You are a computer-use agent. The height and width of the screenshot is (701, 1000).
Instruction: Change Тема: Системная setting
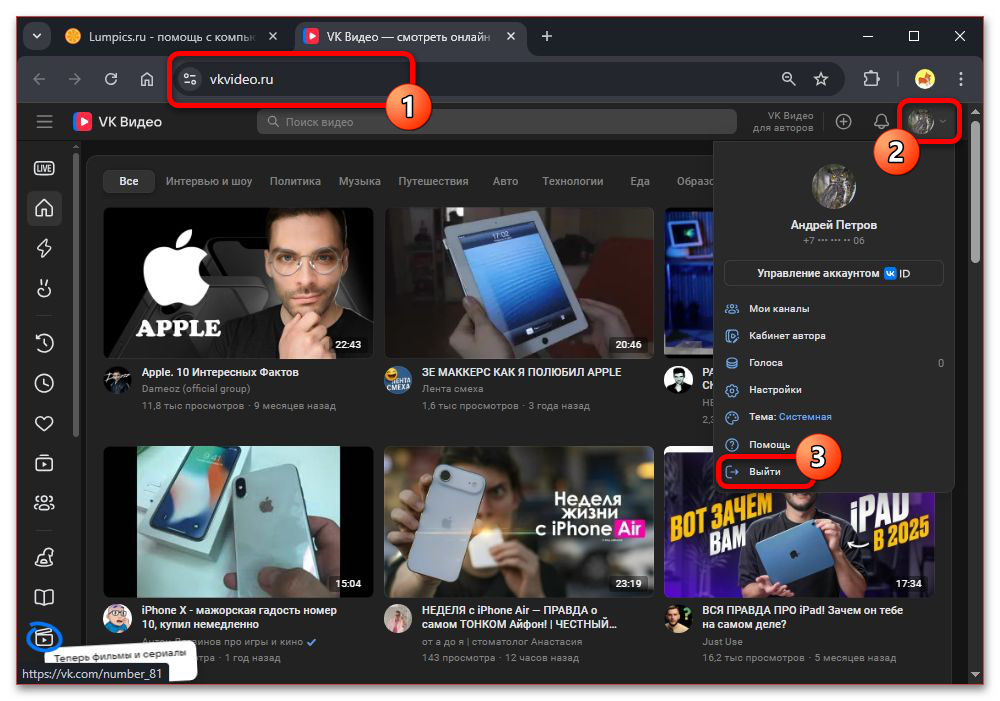pyautogui.click(x=790, y=417)
